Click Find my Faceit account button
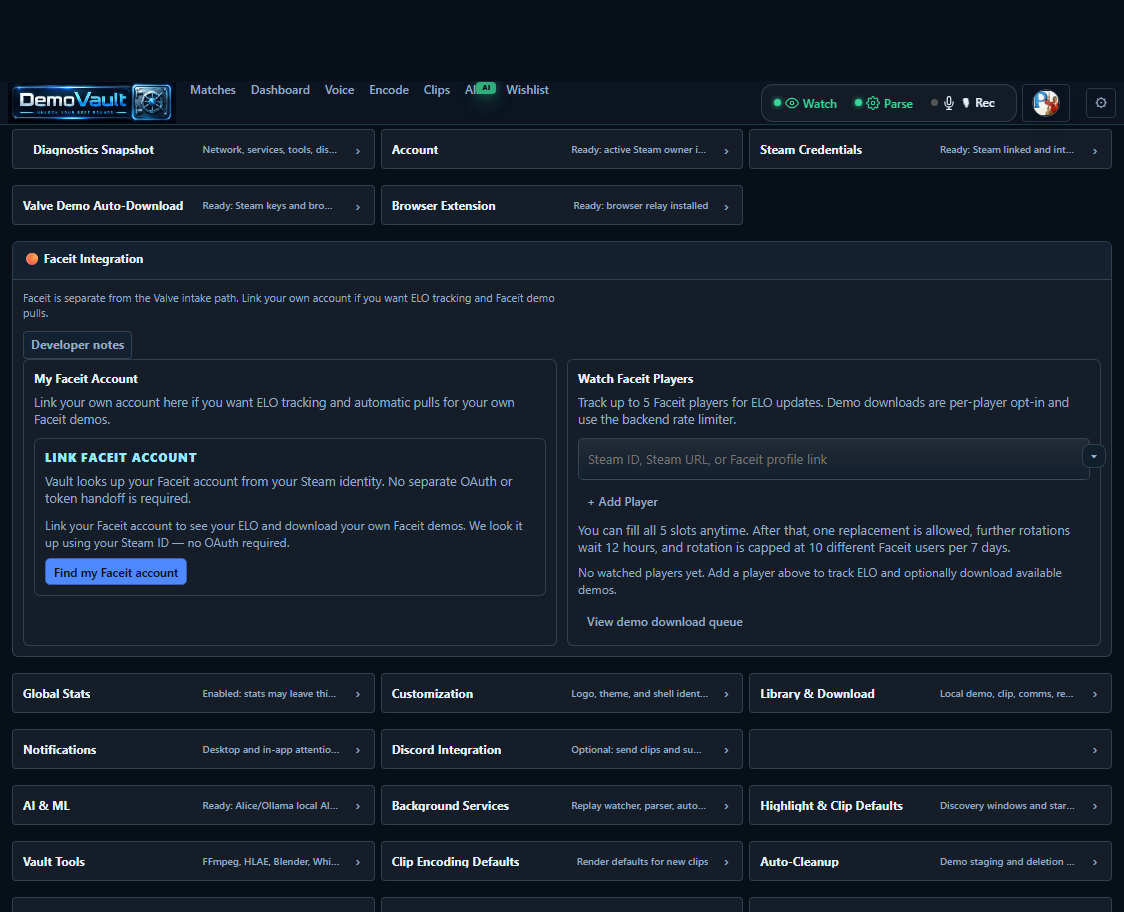 point(115,572)
